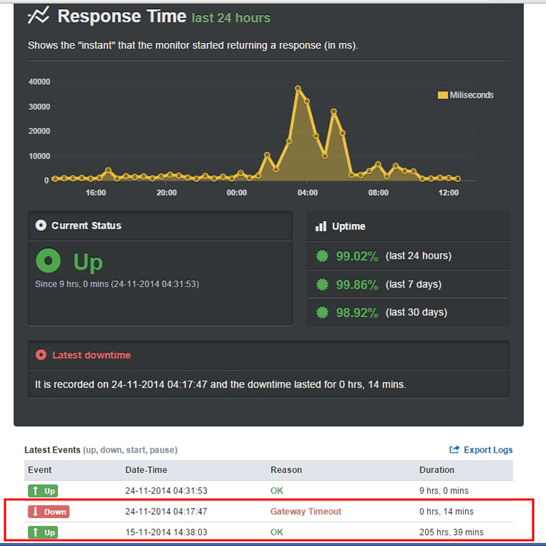Click the Current Status circle icon
This screenshot has height=546, width=546.
[x=41, y=225]
